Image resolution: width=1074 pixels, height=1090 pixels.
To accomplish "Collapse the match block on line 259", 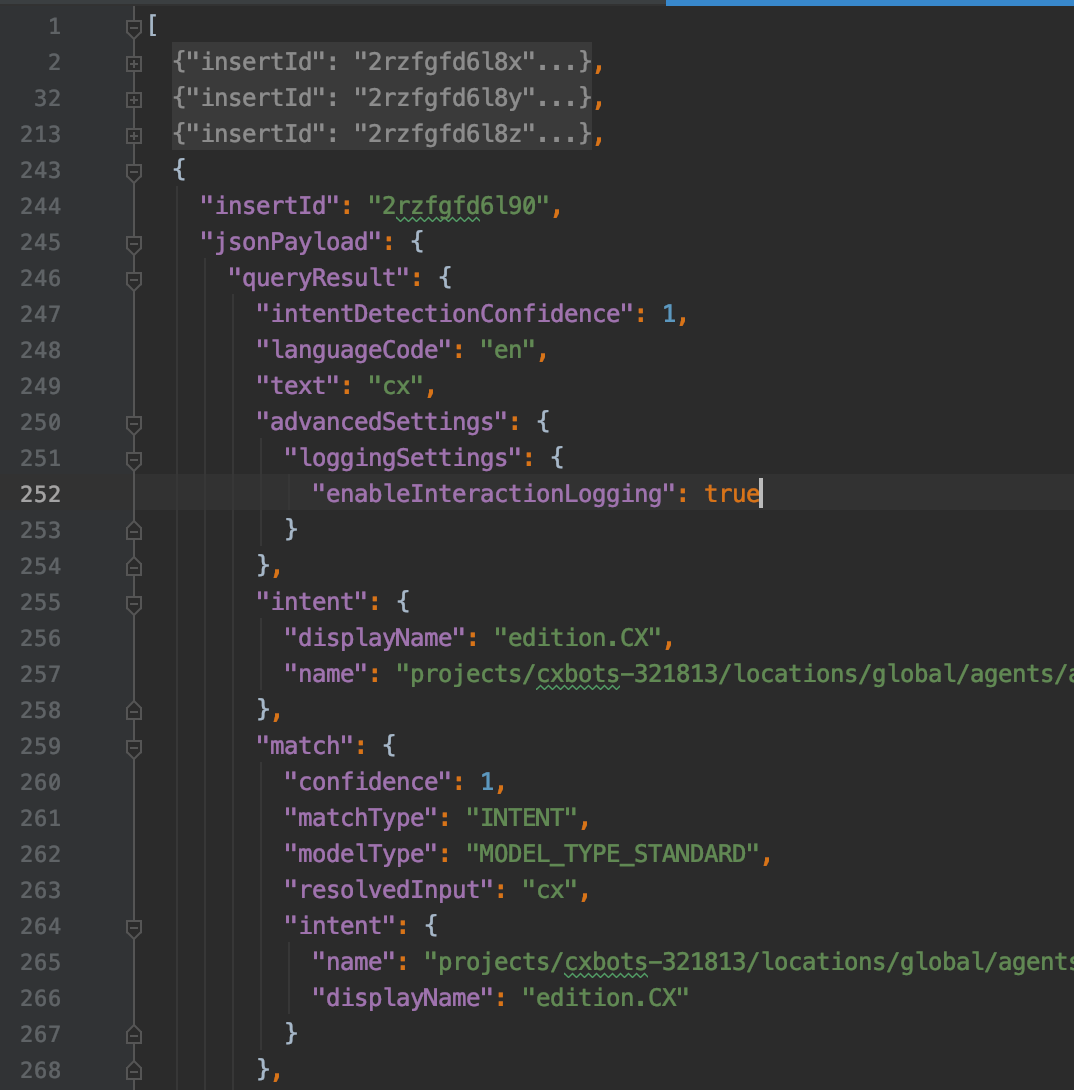I will (x=133, y=747).
